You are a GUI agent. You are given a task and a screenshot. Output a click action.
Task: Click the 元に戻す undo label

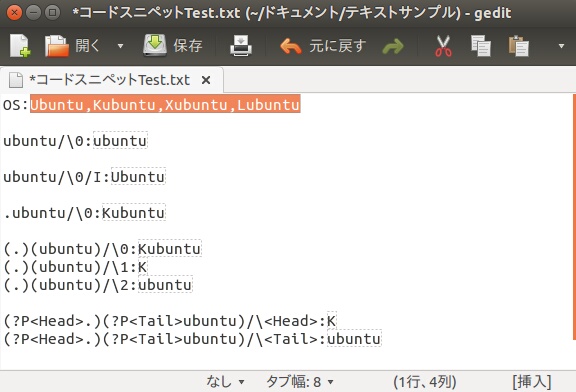click(337, 46)
